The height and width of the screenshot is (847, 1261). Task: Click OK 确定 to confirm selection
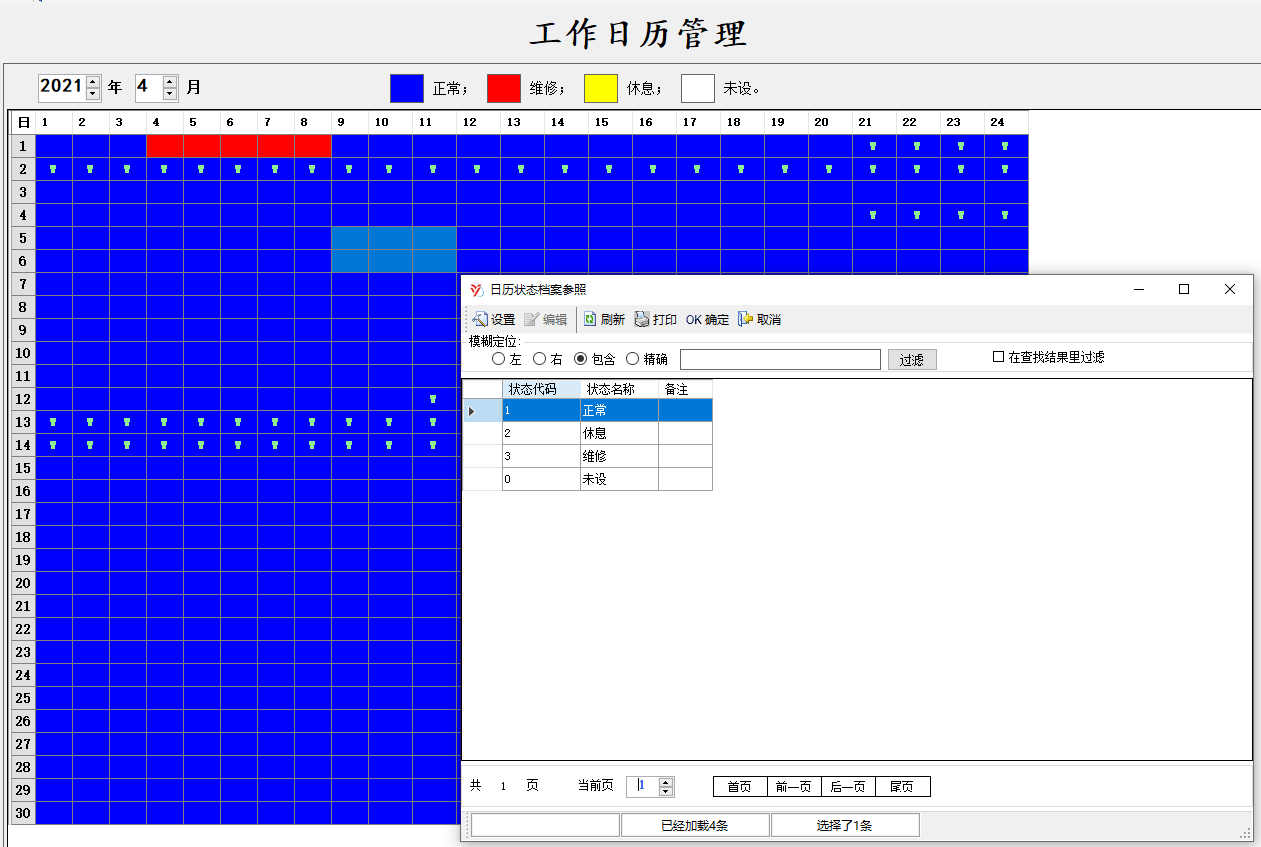click(x=707, y=320)
